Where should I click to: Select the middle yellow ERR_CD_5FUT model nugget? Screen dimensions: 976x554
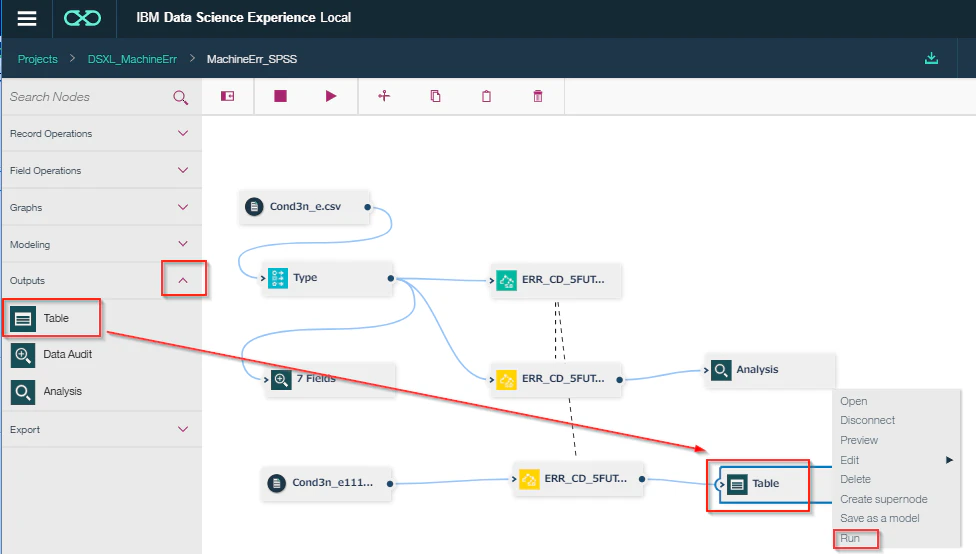click(556, 379)
